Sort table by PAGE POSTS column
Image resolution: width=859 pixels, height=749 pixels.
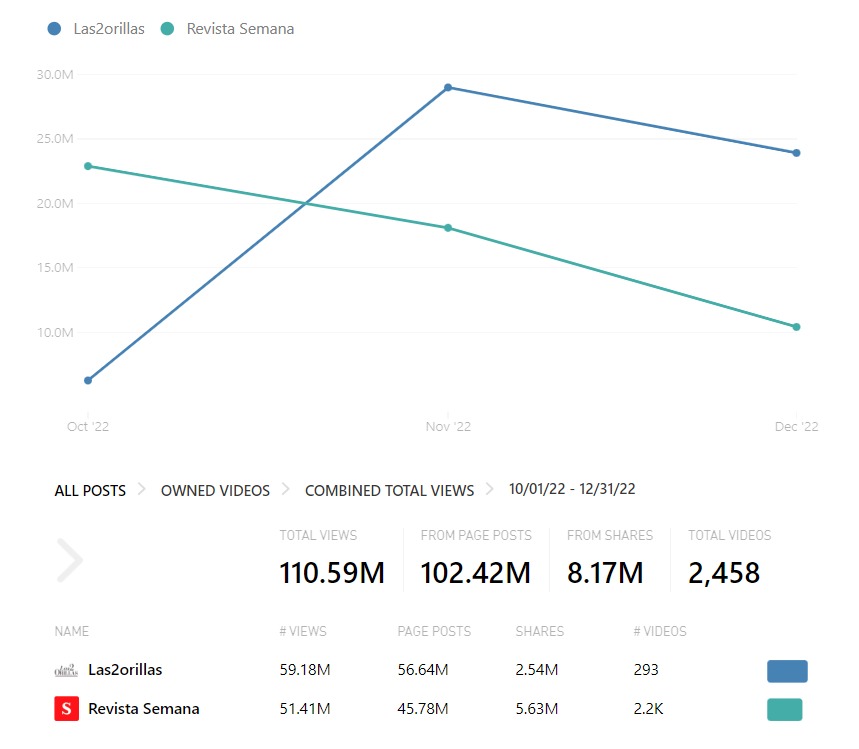[x=434, y=631]
